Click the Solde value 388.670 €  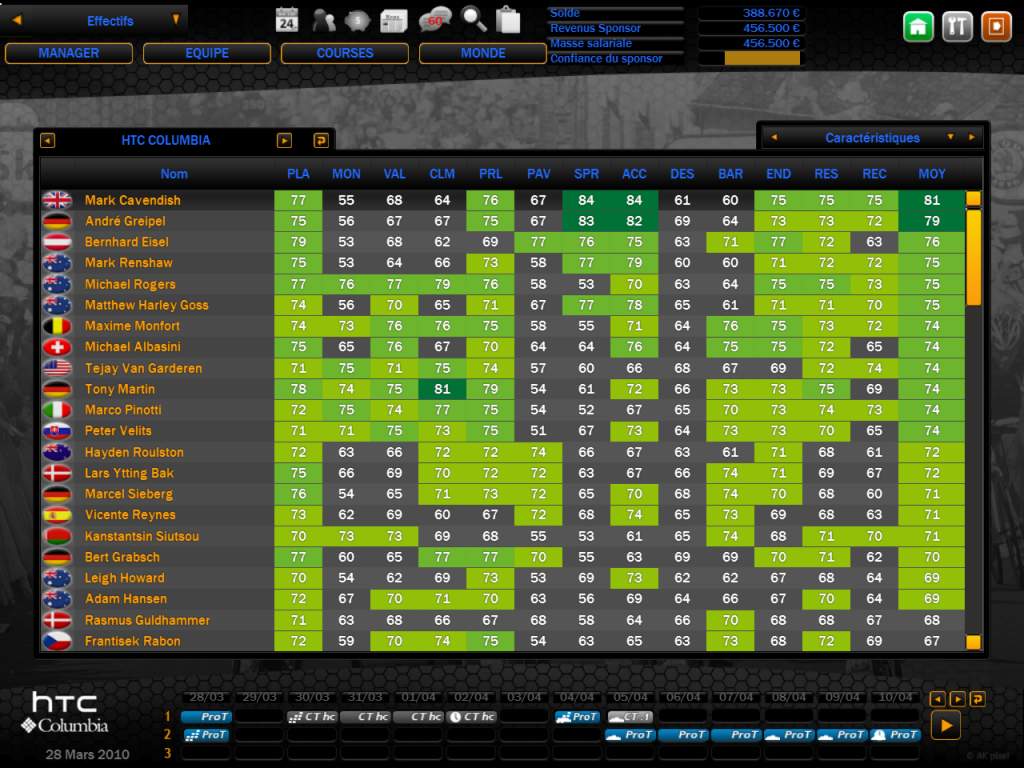point(771,13)
